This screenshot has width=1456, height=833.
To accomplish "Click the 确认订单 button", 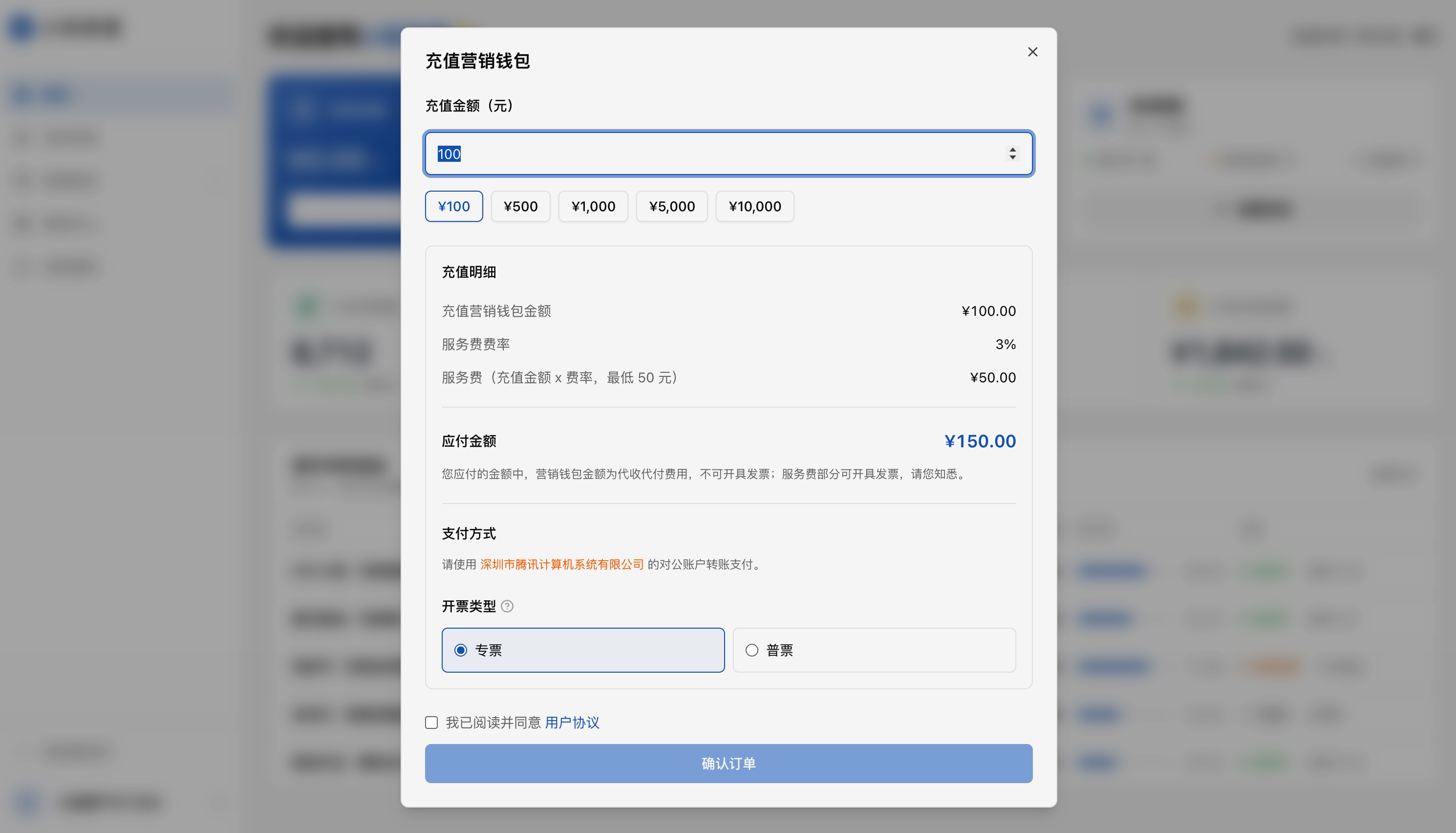I will click(728, 764).
